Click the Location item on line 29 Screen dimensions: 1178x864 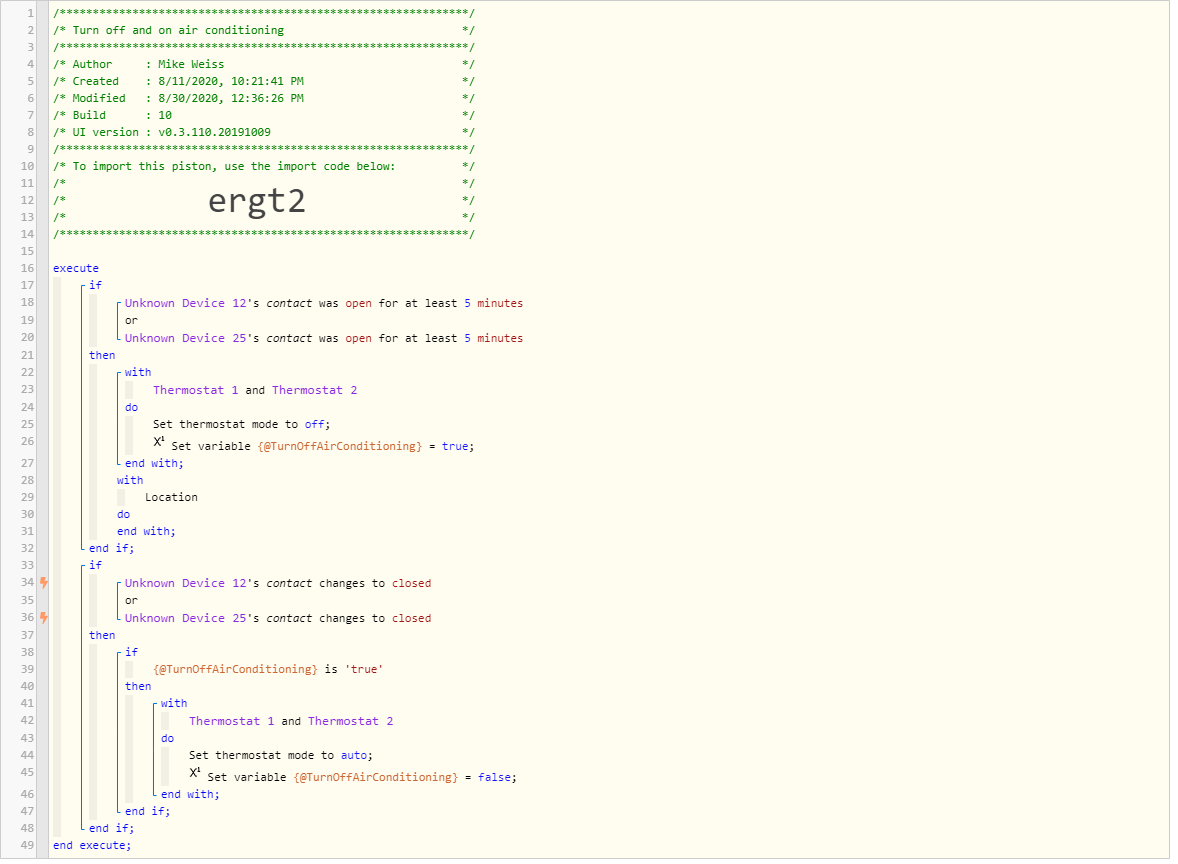171,497
